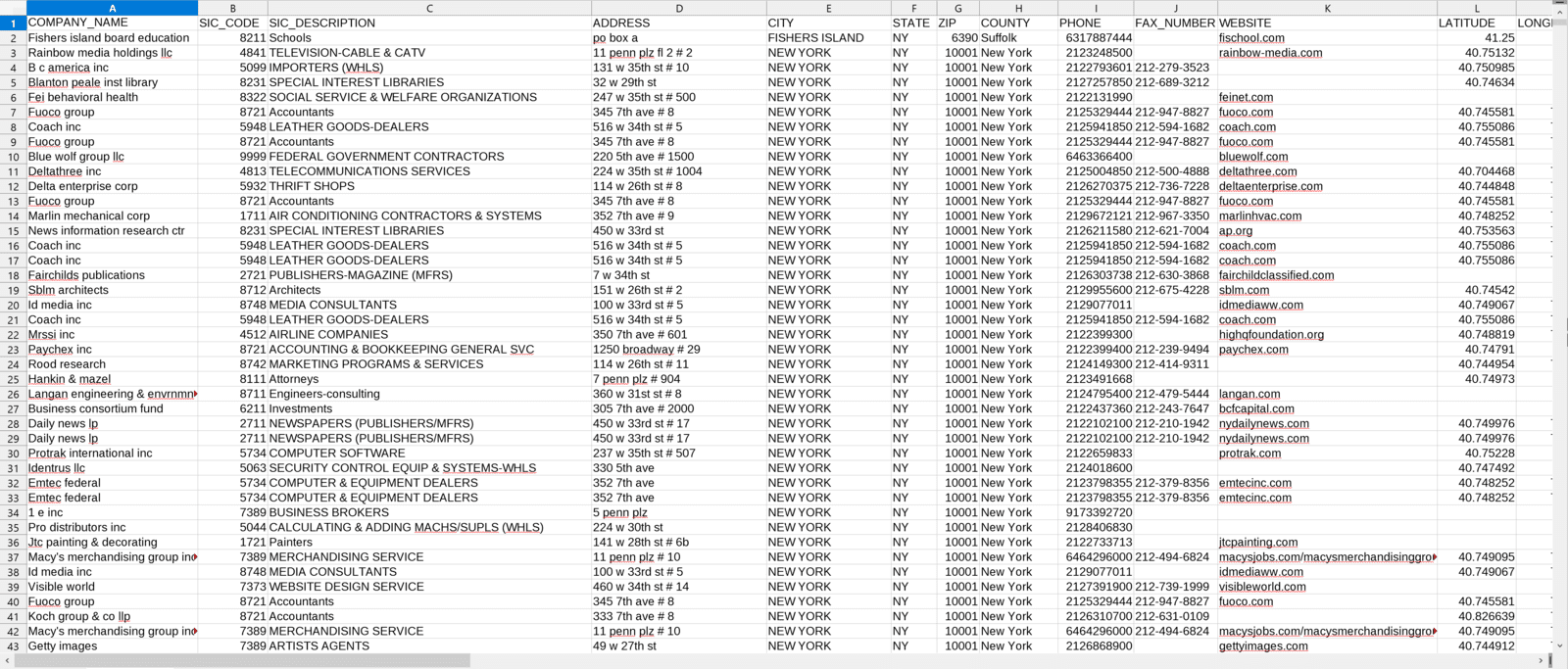Click the ZIP header cell

coord(957,23)
